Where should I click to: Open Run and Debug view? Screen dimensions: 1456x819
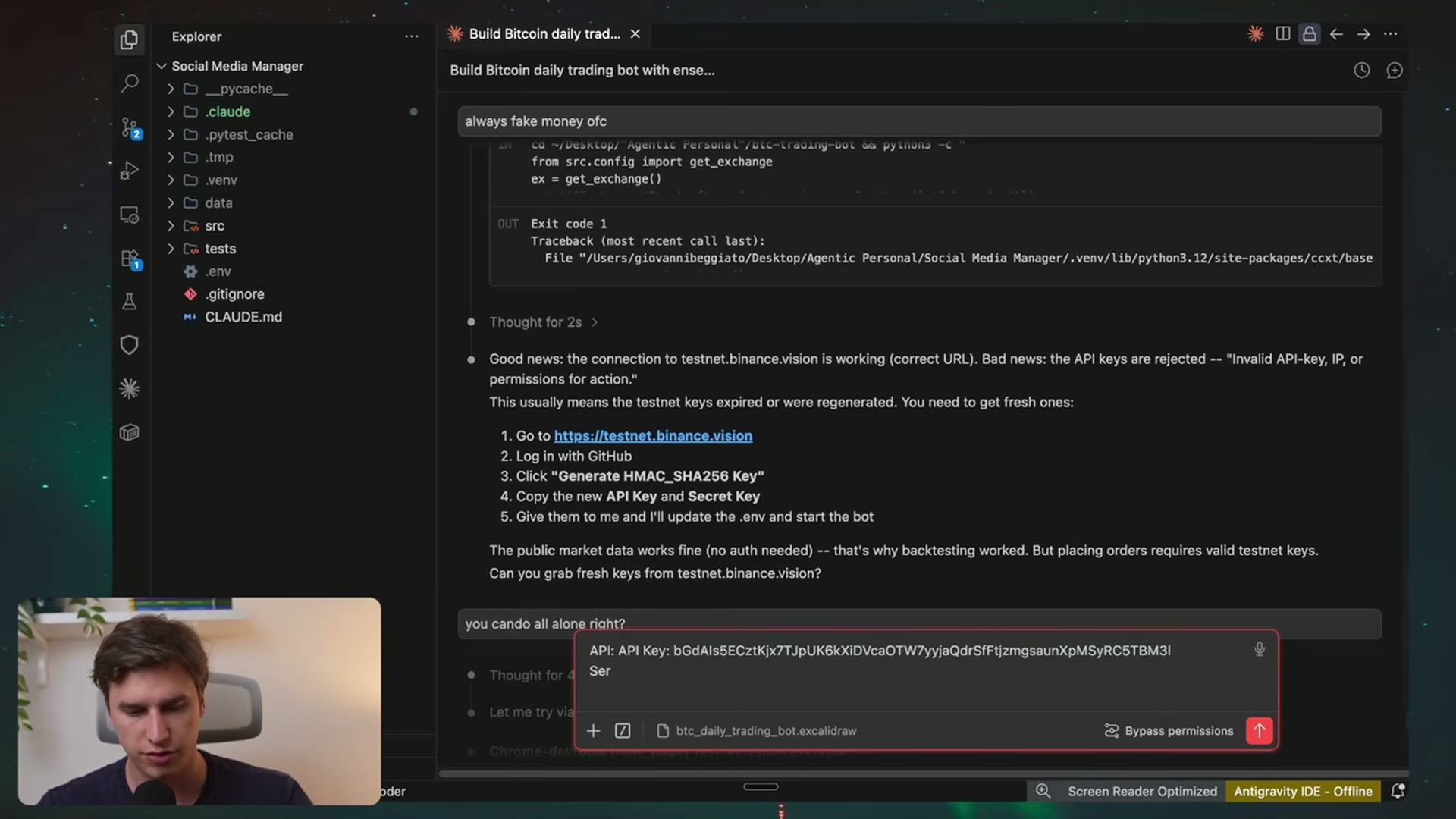tap(130, 171)
